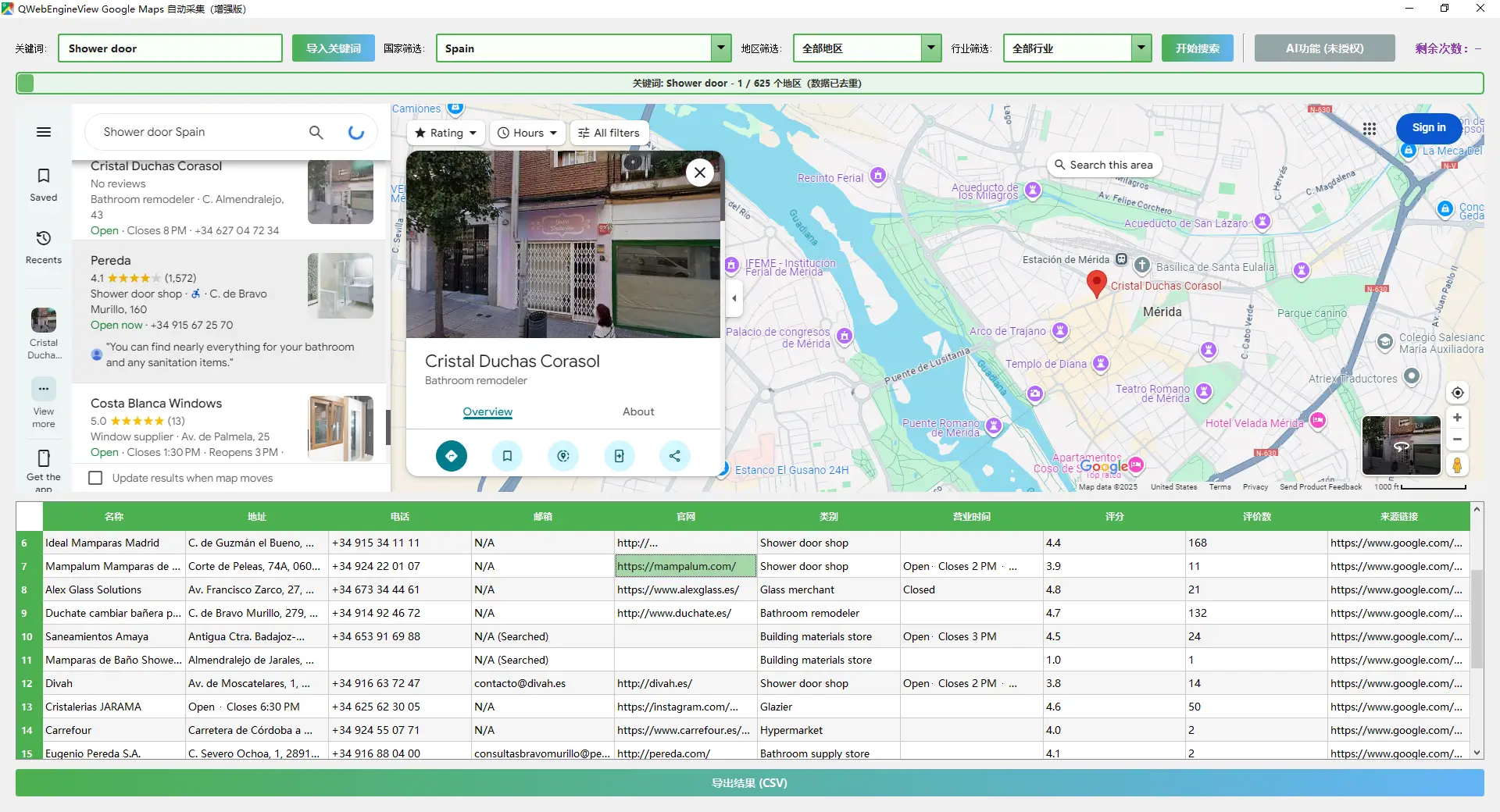The width and height of the screenshot is (1500, 812).
Task: Click the Street View pegman icon
Action: point(1457,465)
